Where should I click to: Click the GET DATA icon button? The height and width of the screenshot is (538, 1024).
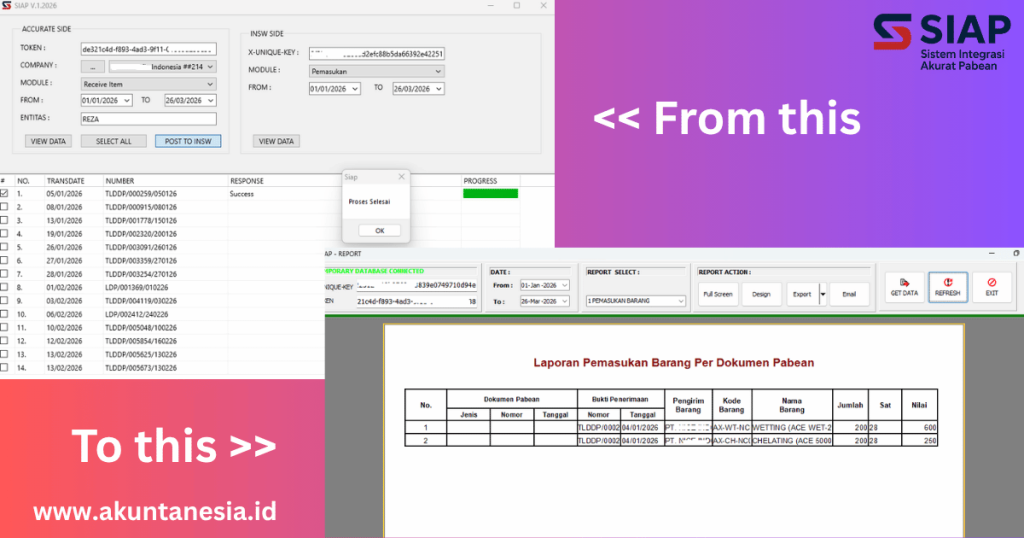coord(906,287)
